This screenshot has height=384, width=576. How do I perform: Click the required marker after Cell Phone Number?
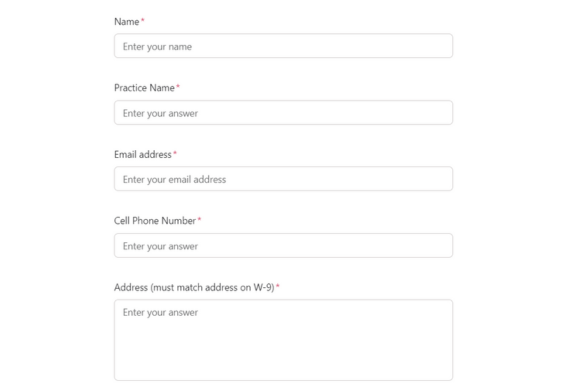199,219
